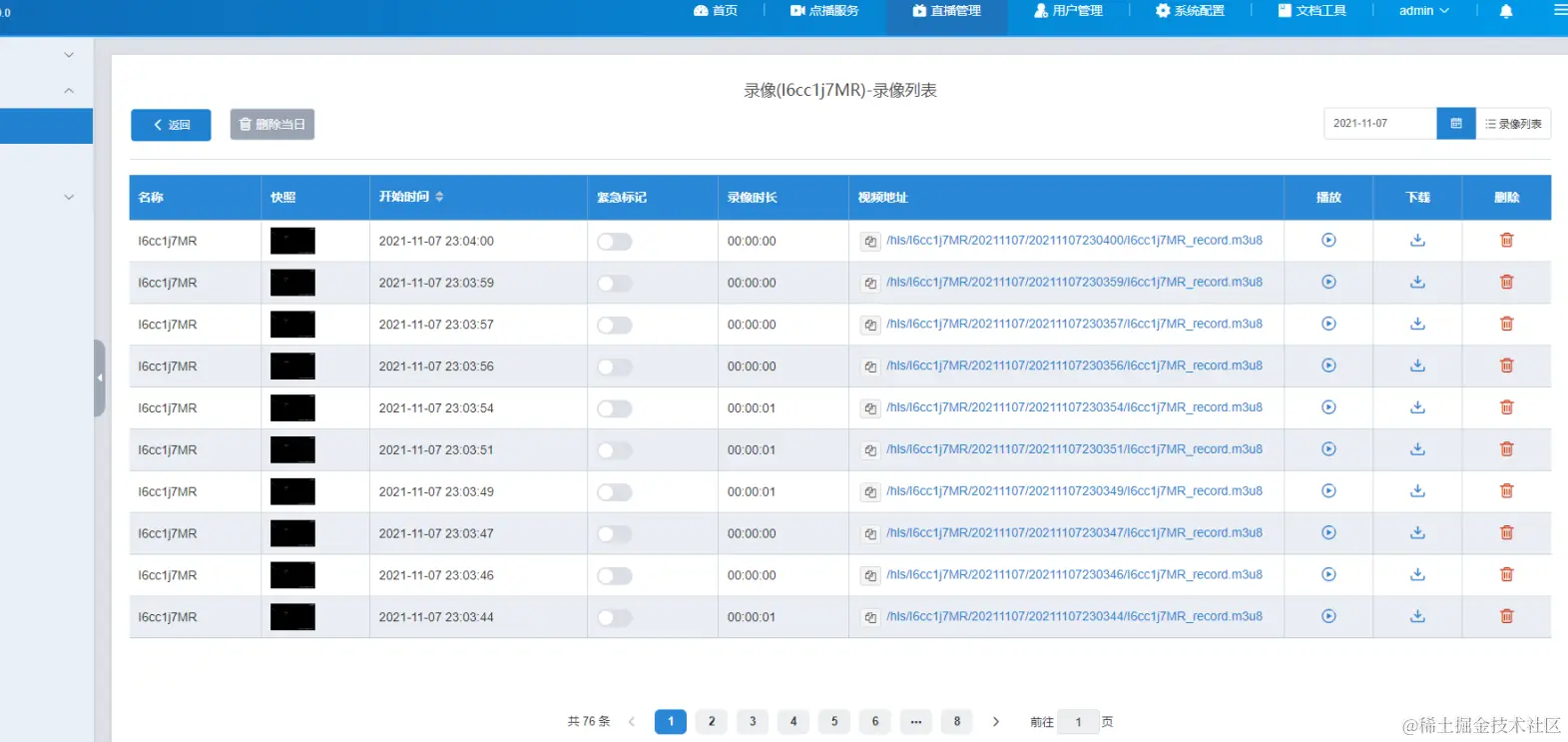Toggle emergency mark for 23:03:44 recording

click(x=615, y=618)
